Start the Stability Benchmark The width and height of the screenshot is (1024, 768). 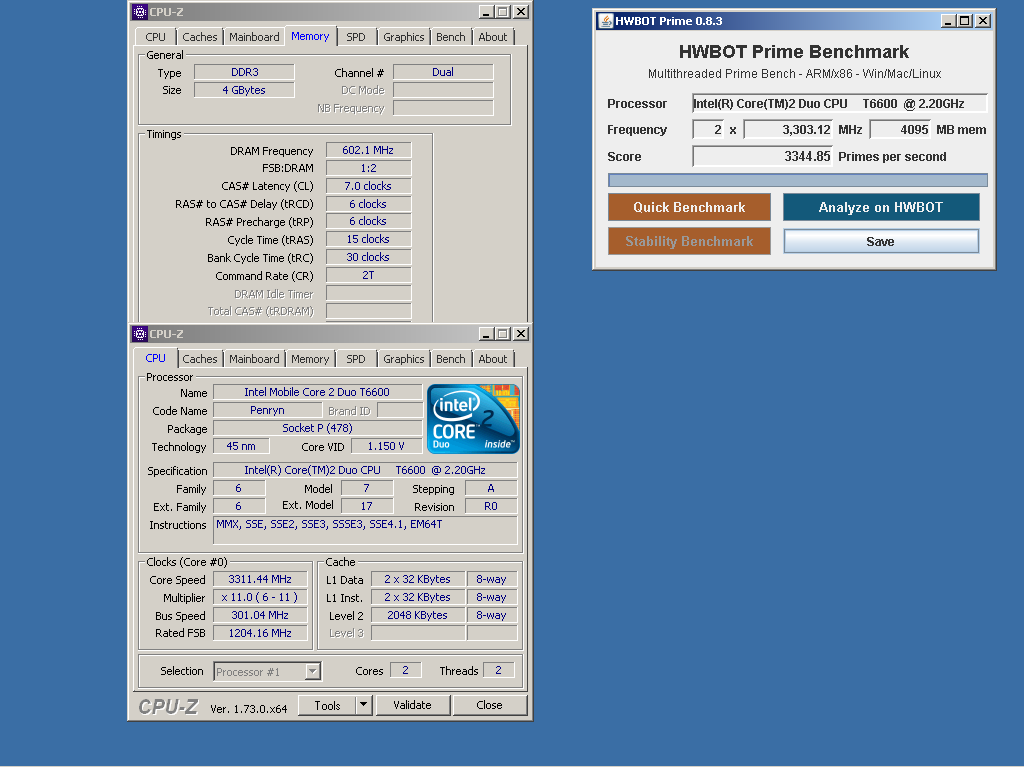[x=689, y=241]
